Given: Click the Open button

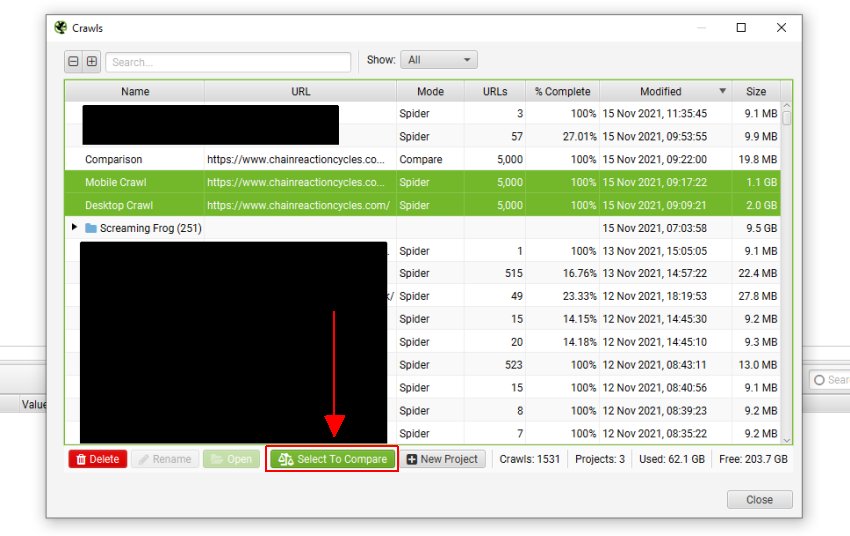Looking at the screenshot, I should coord(231,459).
